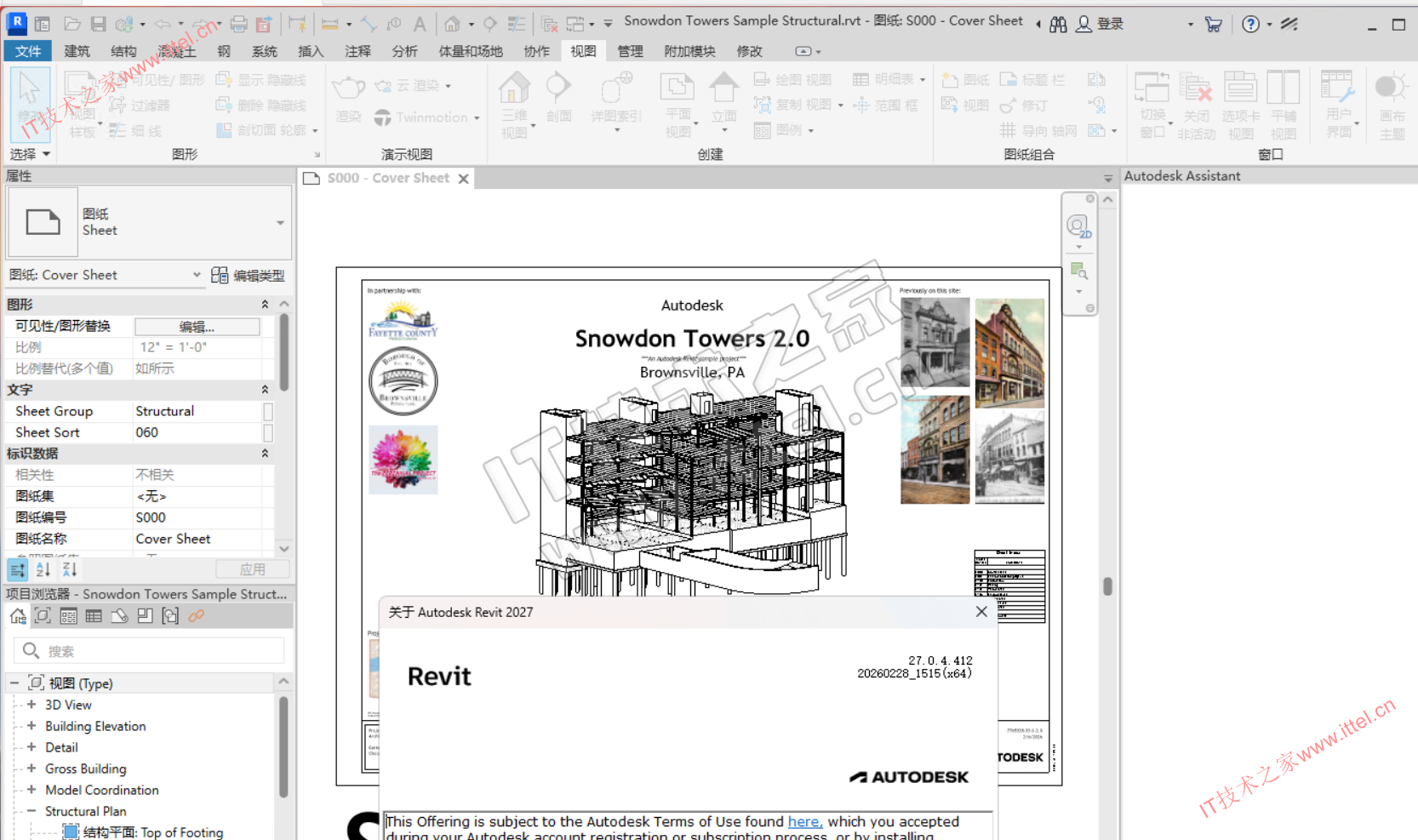Image resolution: width=1418 pixels, height=840 pixels.
Task: Click the Autodesk App Store cart icon
Action: [1214, 24]
